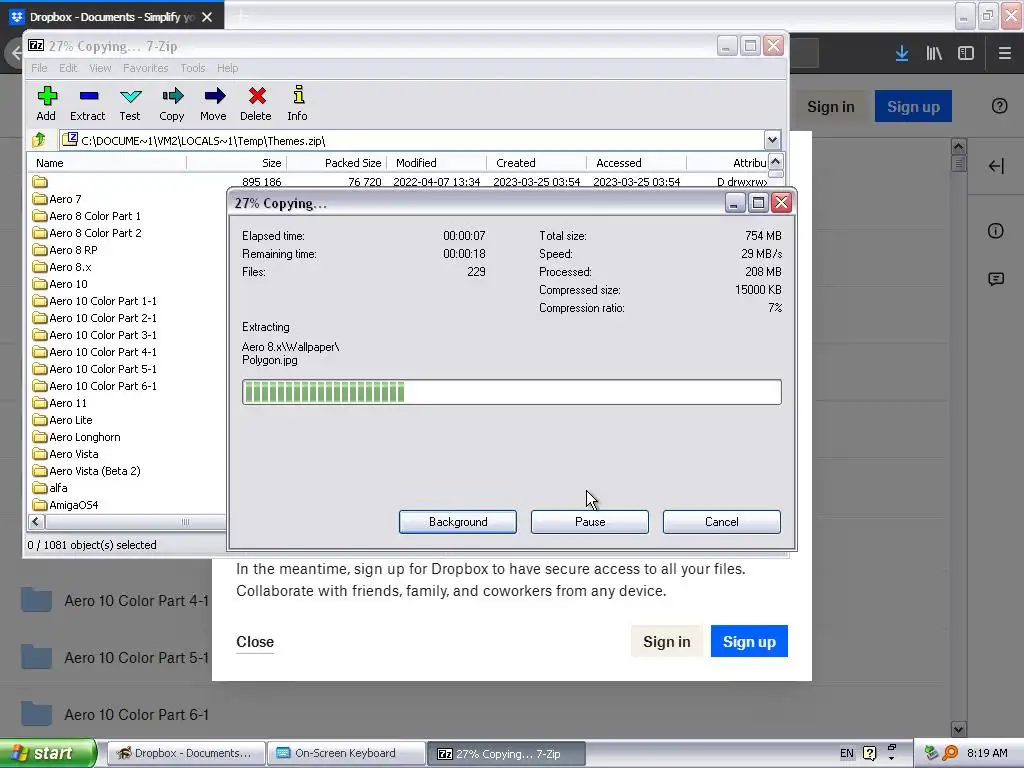This screenshot has width=1024, height=768.
Task: Click the language bar help icon in taskbar
Action: coord(870,754)
